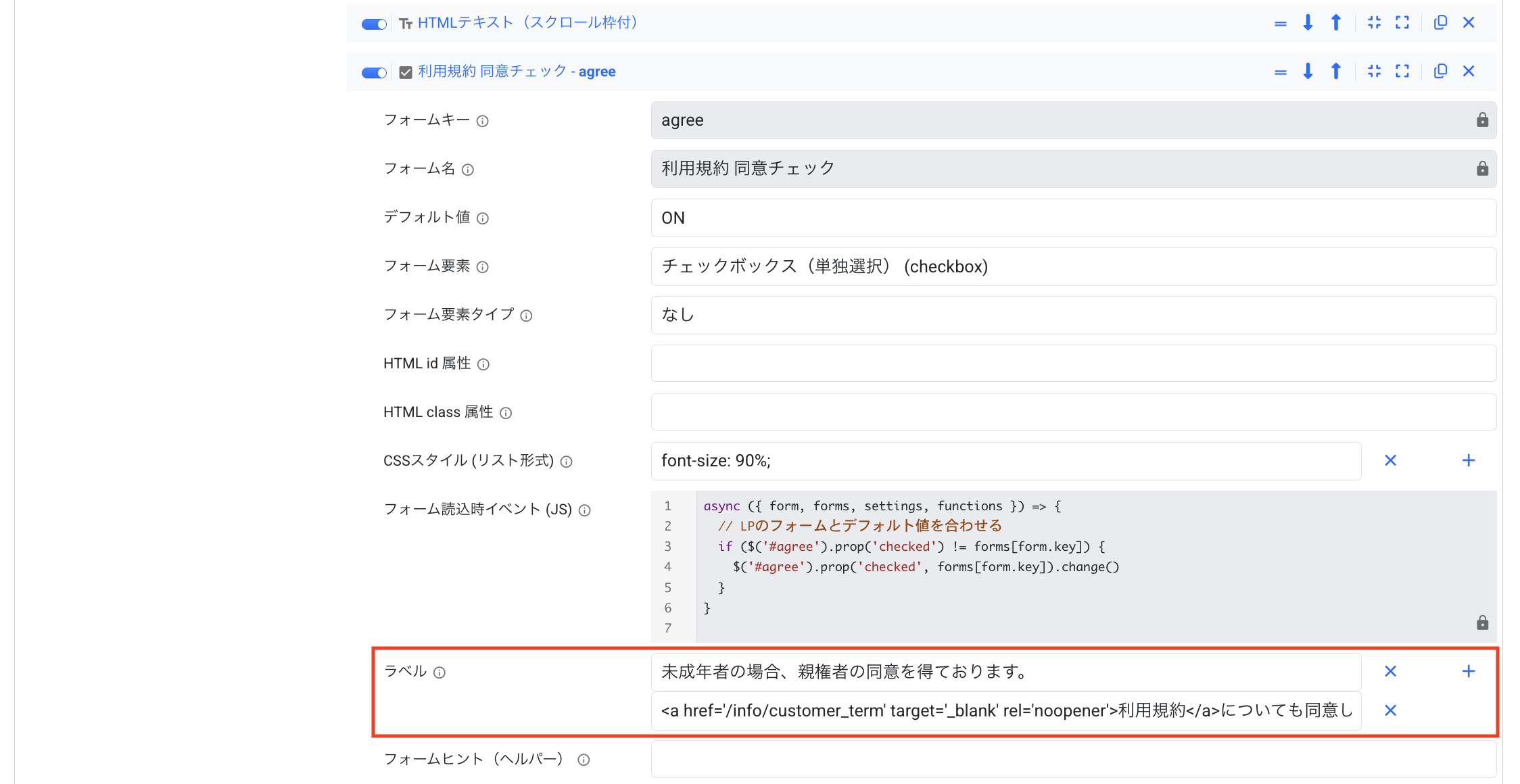
Task: Remove the customer_term link label entry
Action: point(1390,710)
